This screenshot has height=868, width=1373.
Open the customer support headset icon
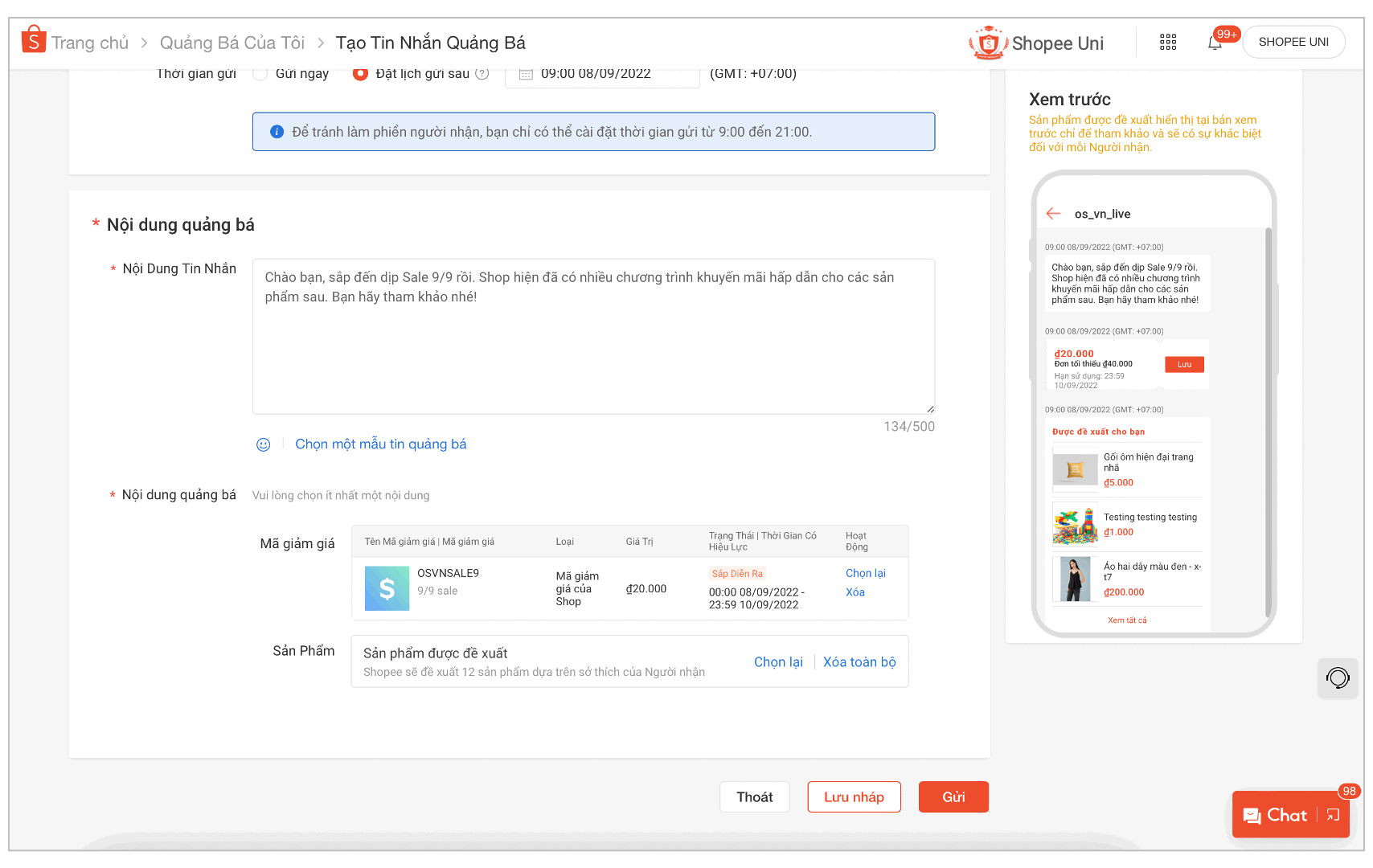tap(1338, 678)
